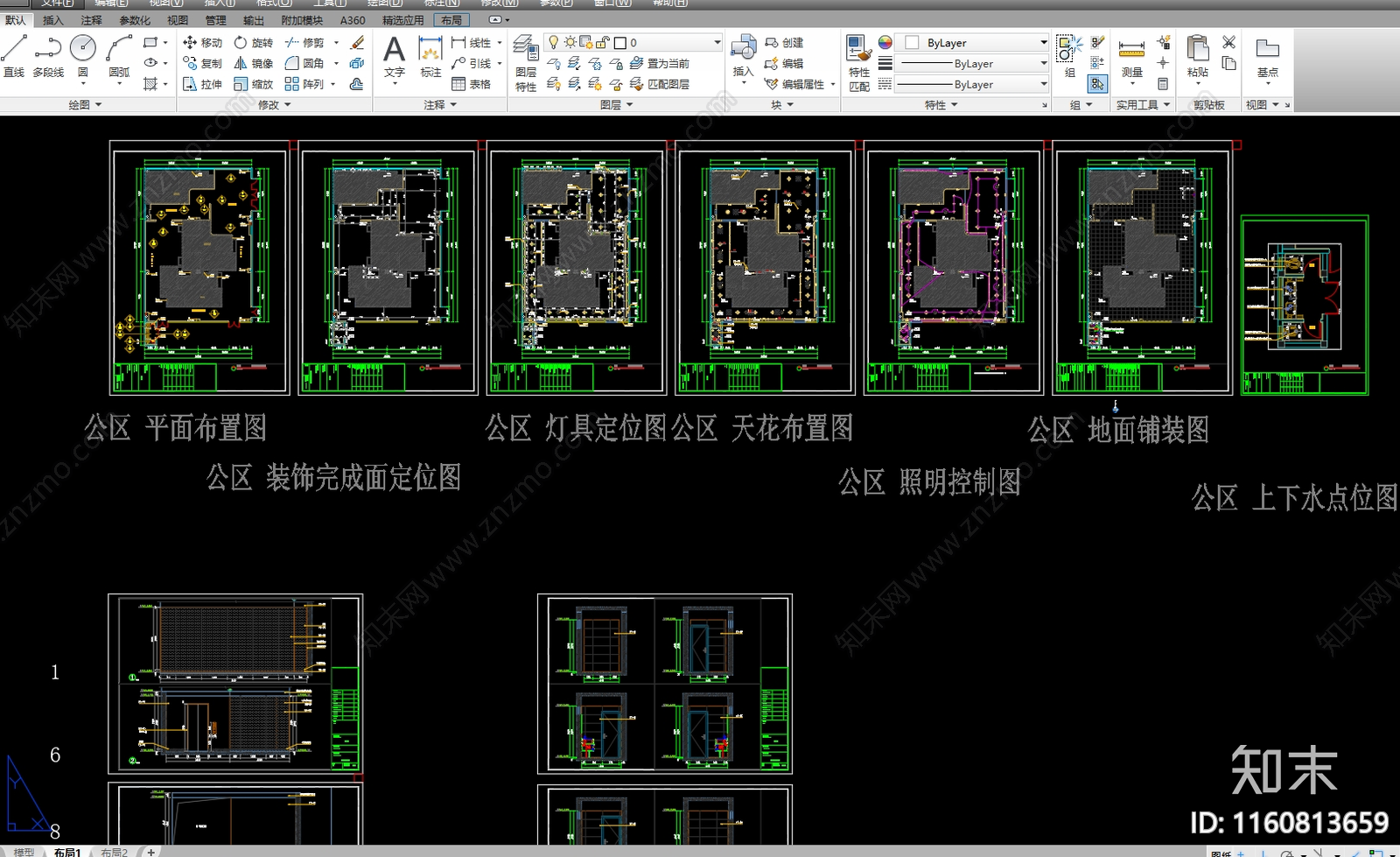Activate the 旋转 (Rotate) command
The width and height of the screenshot is (1400, 857).
tap(254, 42)
